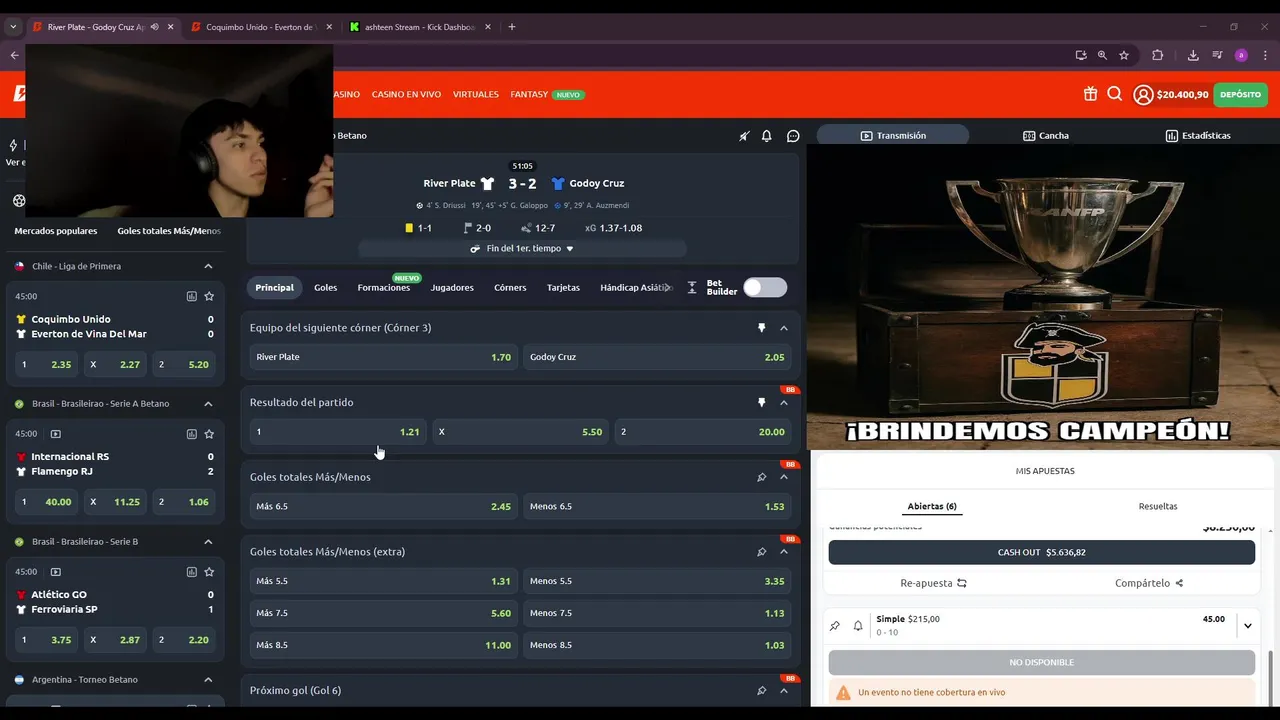Unpin the Resultado del partido market
This screenshot has width=1280, height=720.
click(x=761, y=402)
